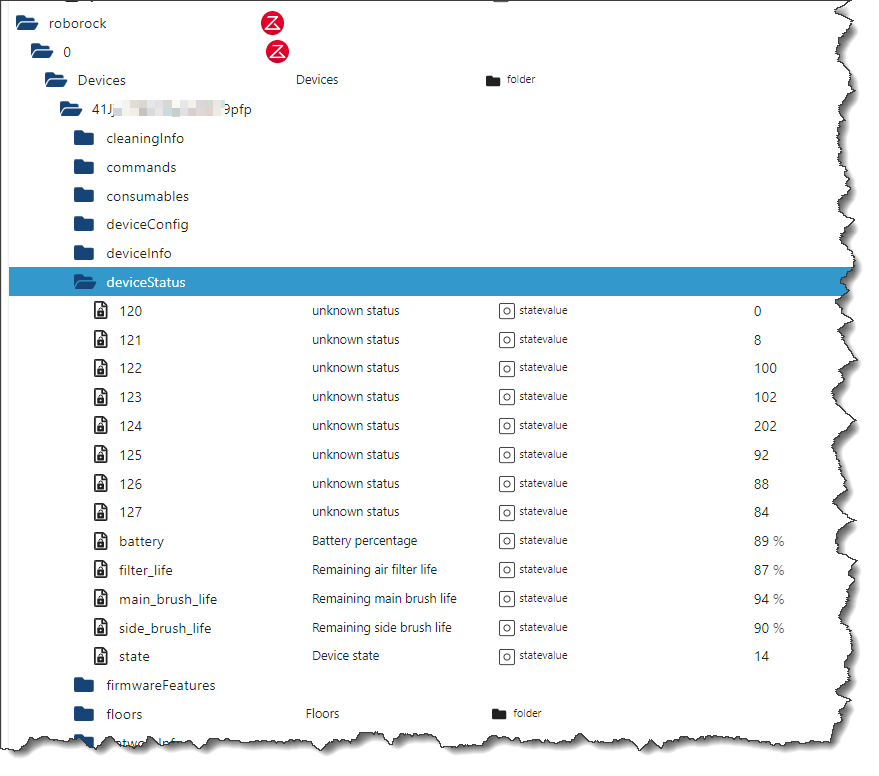The image size is (879, 776).
Task: Click the filter_life value 87 %
Action: 769,570
